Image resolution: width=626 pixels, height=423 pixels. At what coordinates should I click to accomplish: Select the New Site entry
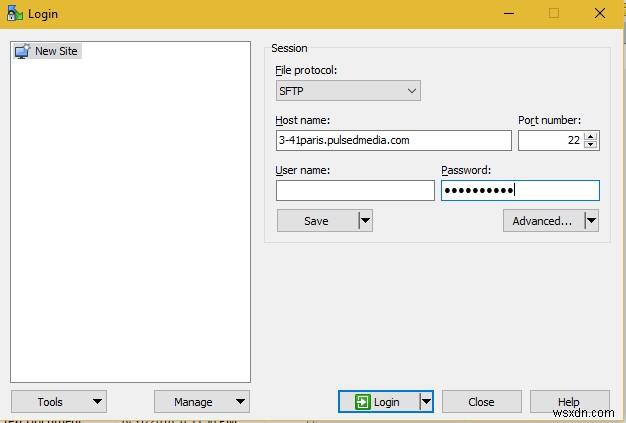click(x=48, y=51)
